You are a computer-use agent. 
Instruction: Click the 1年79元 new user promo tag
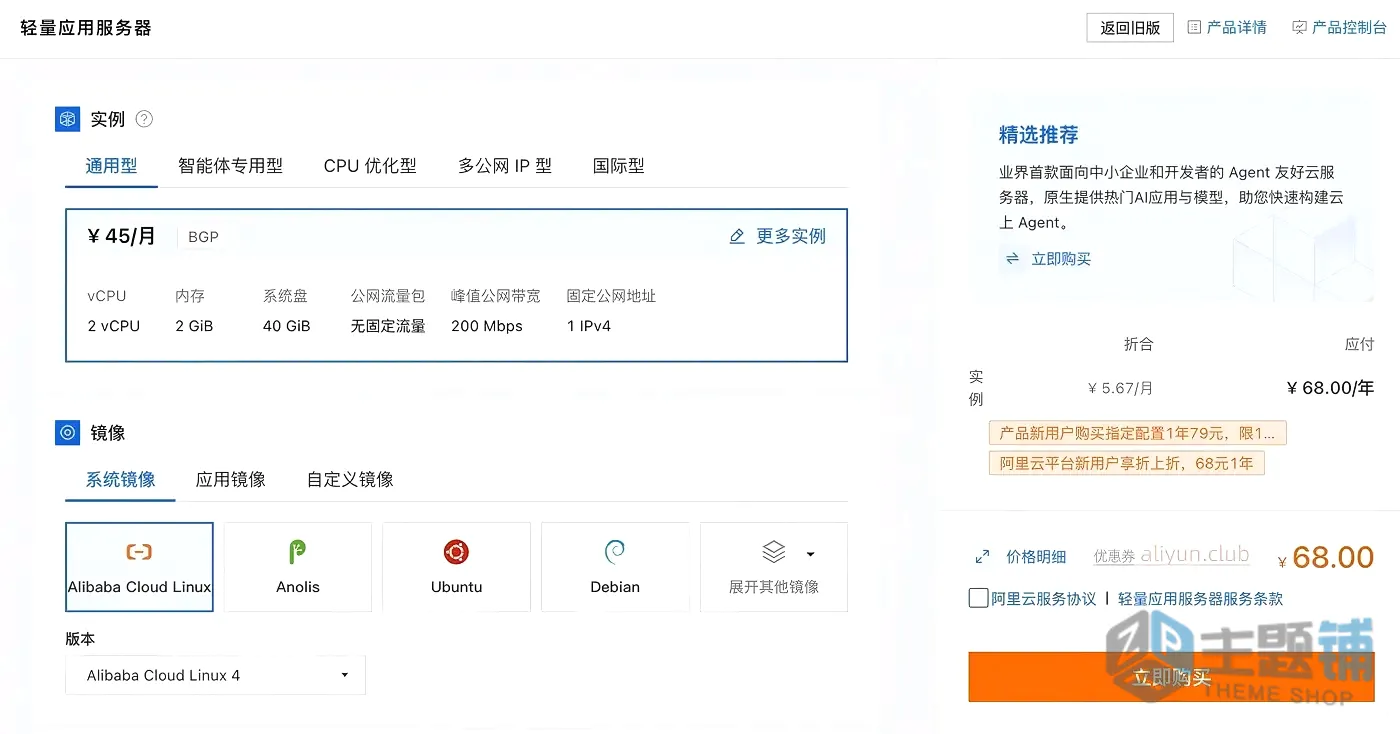pyautogui.click(x=1138, y=433)
